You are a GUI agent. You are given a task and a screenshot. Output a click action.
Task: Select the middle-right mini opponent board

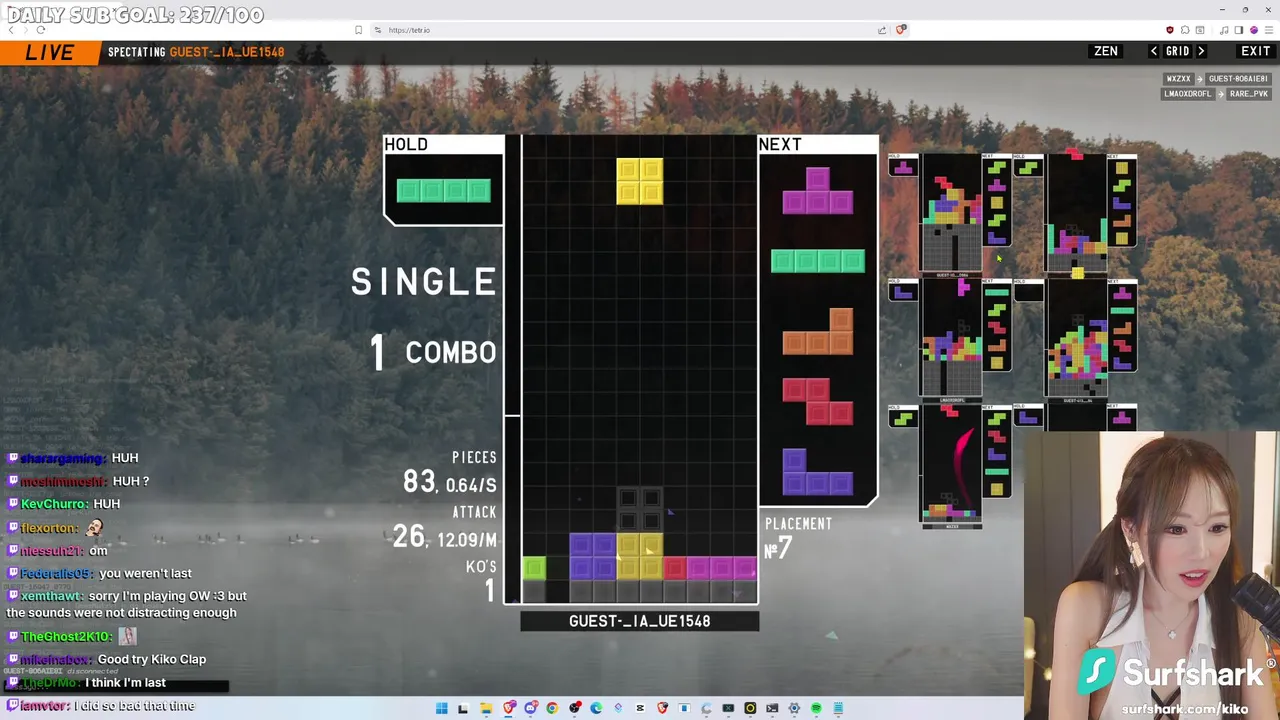click(x=1076, y=338)
